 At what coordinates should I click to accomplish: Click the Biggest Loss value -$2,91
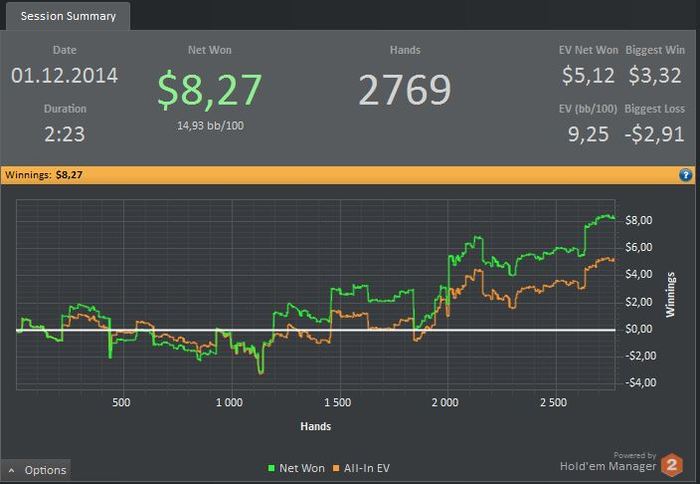point(654,134)
